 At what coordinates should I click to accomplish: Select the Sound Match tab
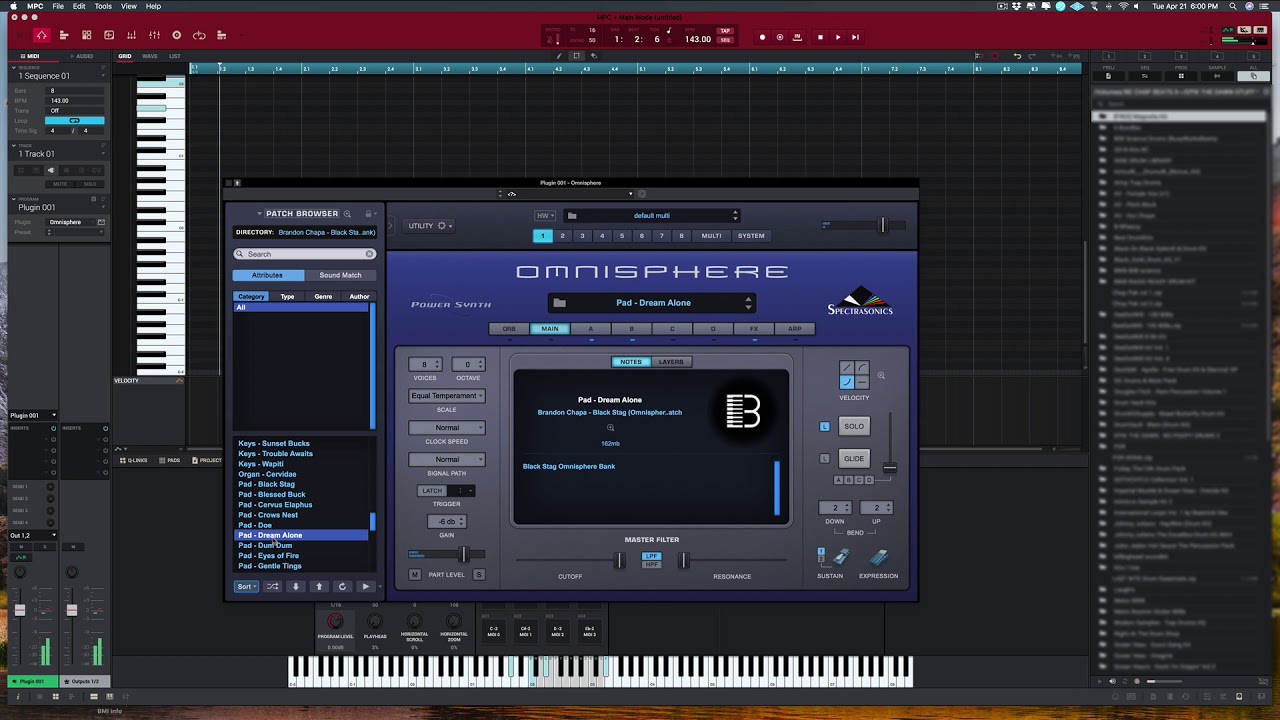[340, 275]
